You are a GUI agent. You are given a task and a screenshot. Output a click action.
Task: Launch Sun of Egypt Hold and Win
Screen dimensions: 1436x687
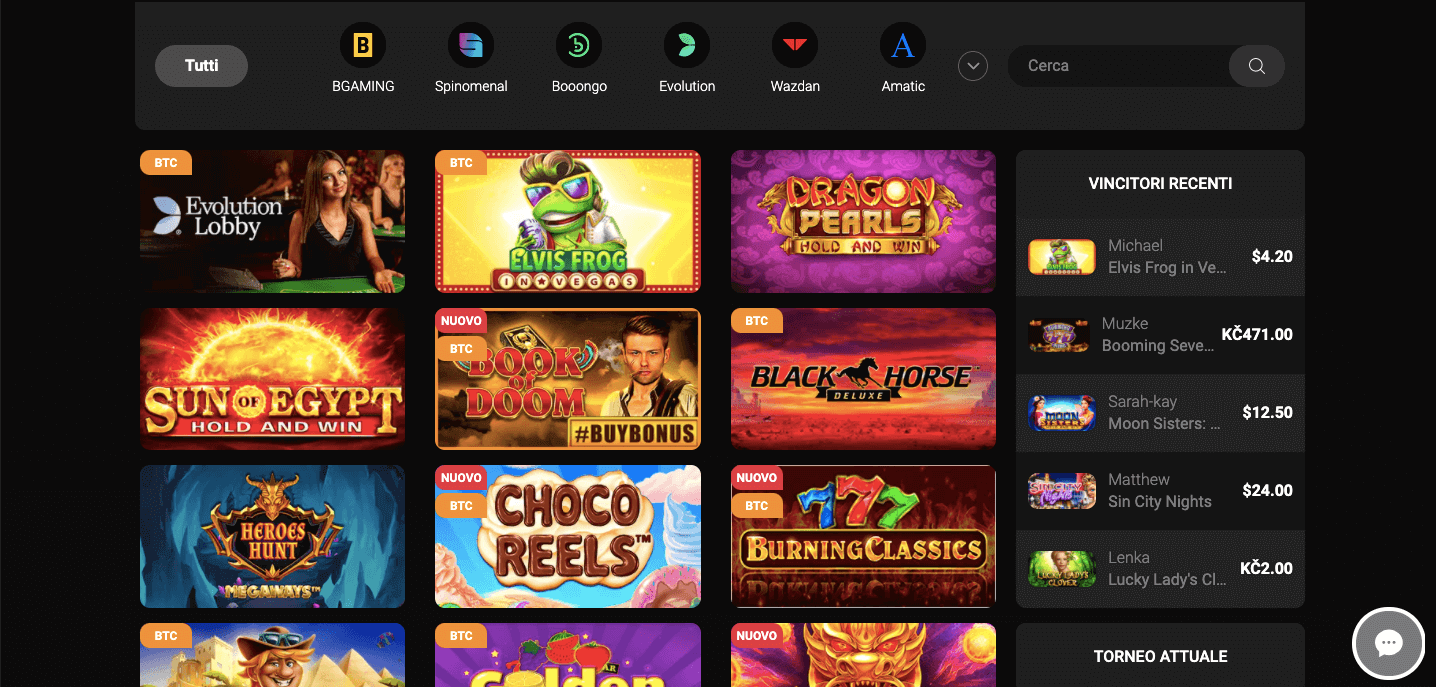(272, 379)
